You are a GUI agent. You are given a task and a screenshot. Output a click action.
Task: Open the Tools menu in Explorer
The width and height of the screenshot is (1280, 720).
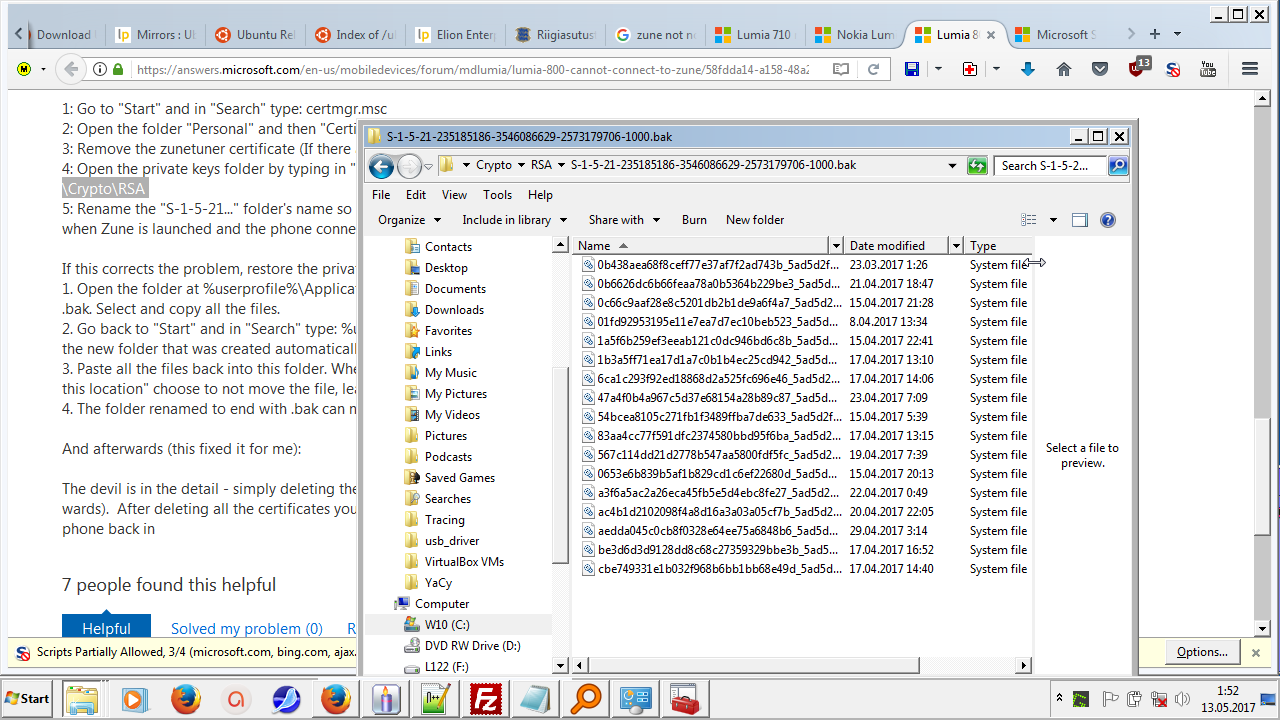(x=497, y=195)
